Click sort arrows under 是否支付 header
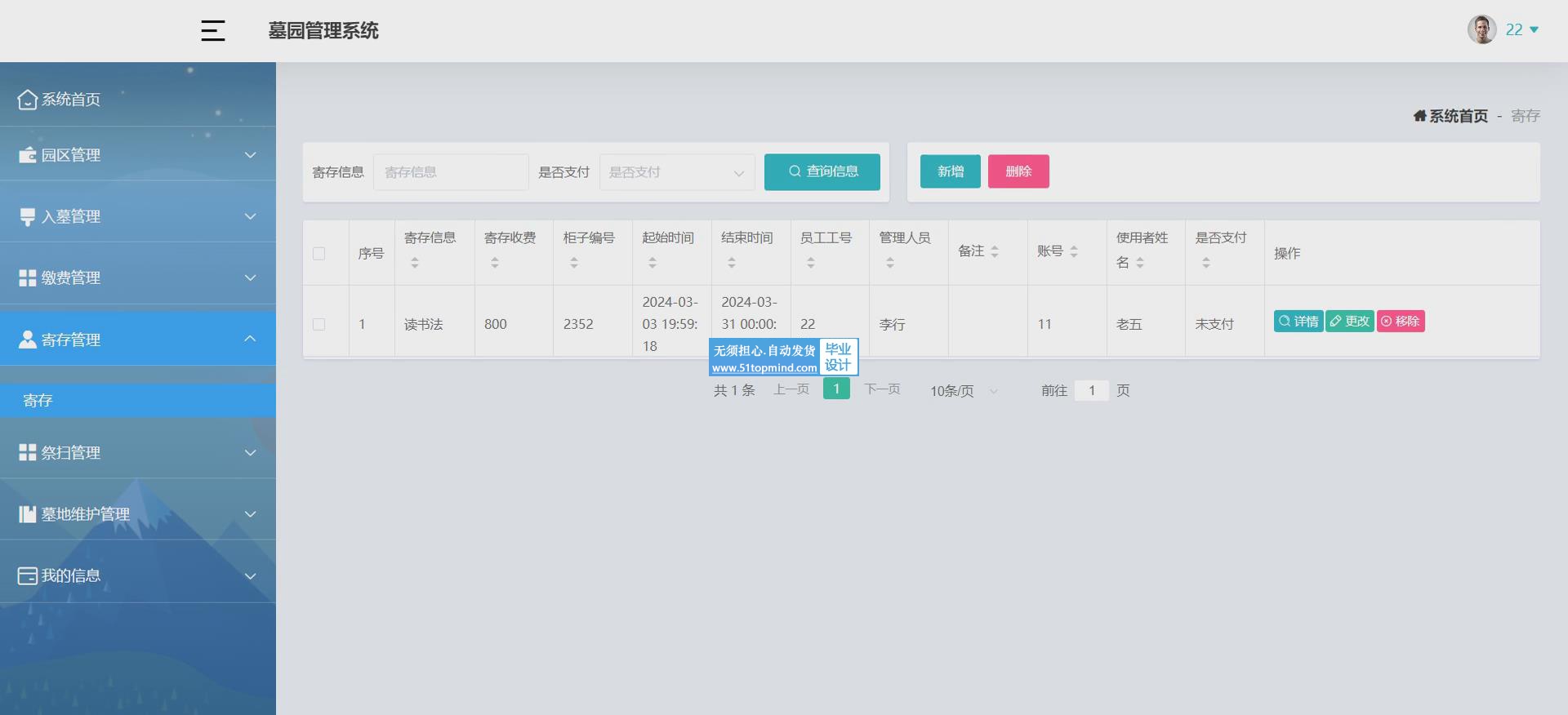The height and width of the screenshot is (715, 1568). (x=1206, y=263)
